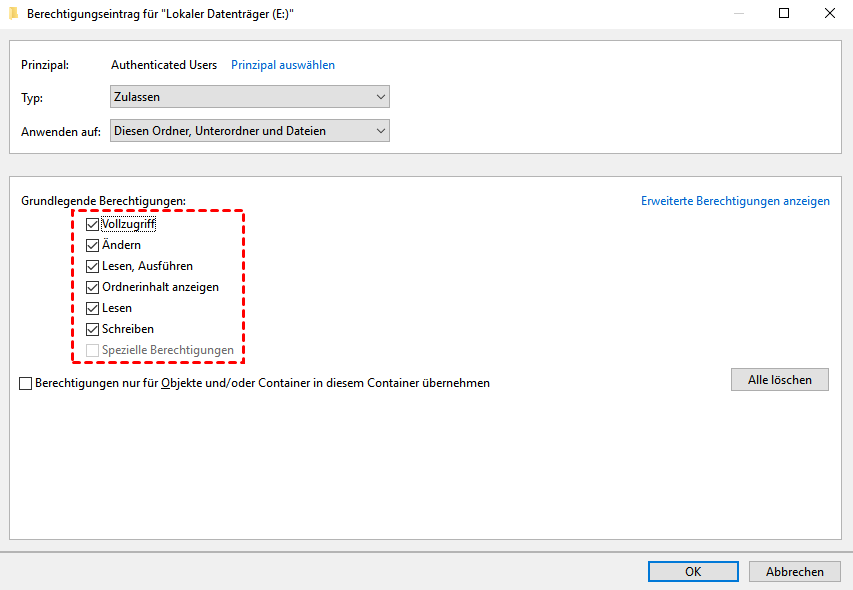
Task: Uncheck the Vollzugriff permission
Action: pos(93,224)
